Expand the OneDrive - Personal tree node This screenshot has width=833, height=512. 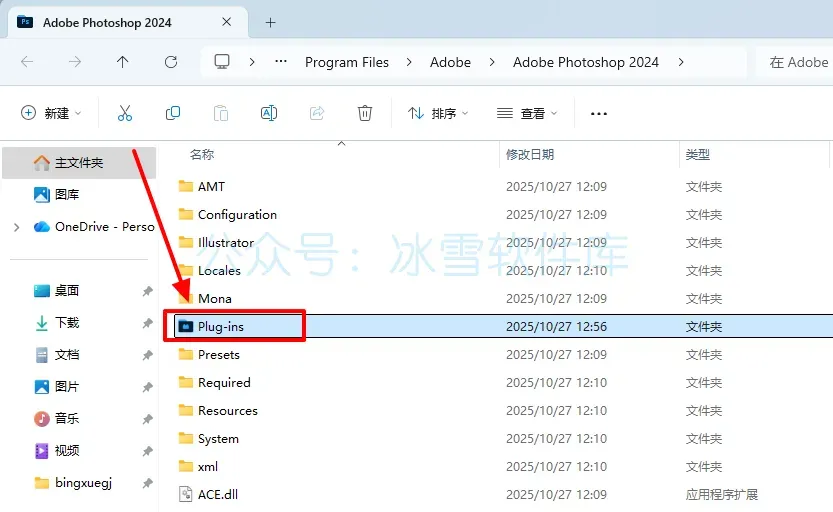(16, 227)
